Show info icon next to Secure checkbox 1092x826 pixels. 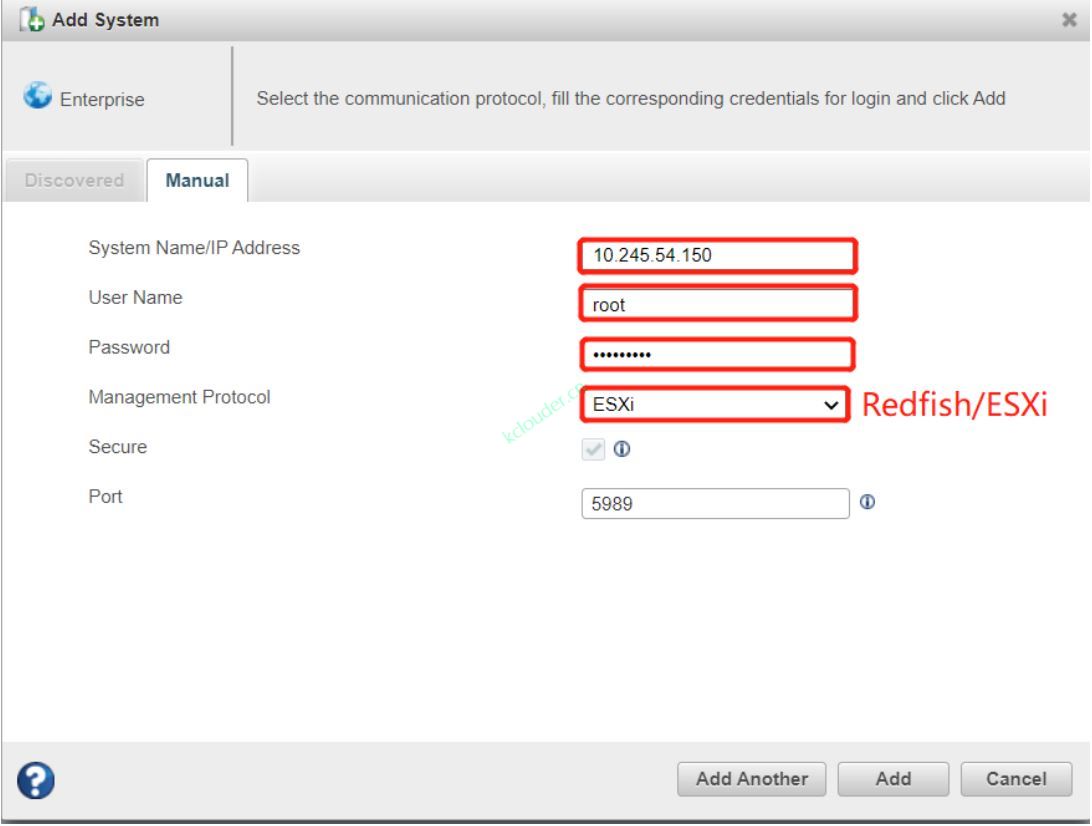(x=622, y=449)
